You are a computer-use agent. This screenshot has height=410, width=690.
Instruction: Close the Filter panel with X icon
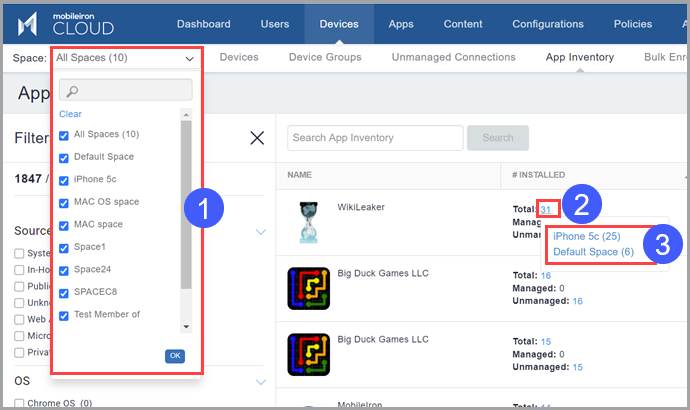(257, 138)
